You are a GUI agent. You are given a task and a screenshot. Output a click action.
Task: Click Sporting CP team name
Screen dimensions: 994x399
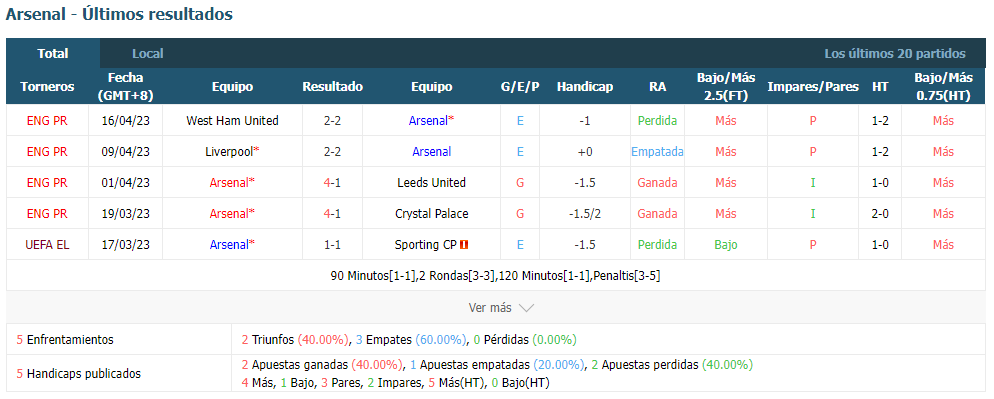[x=425, y=245]
